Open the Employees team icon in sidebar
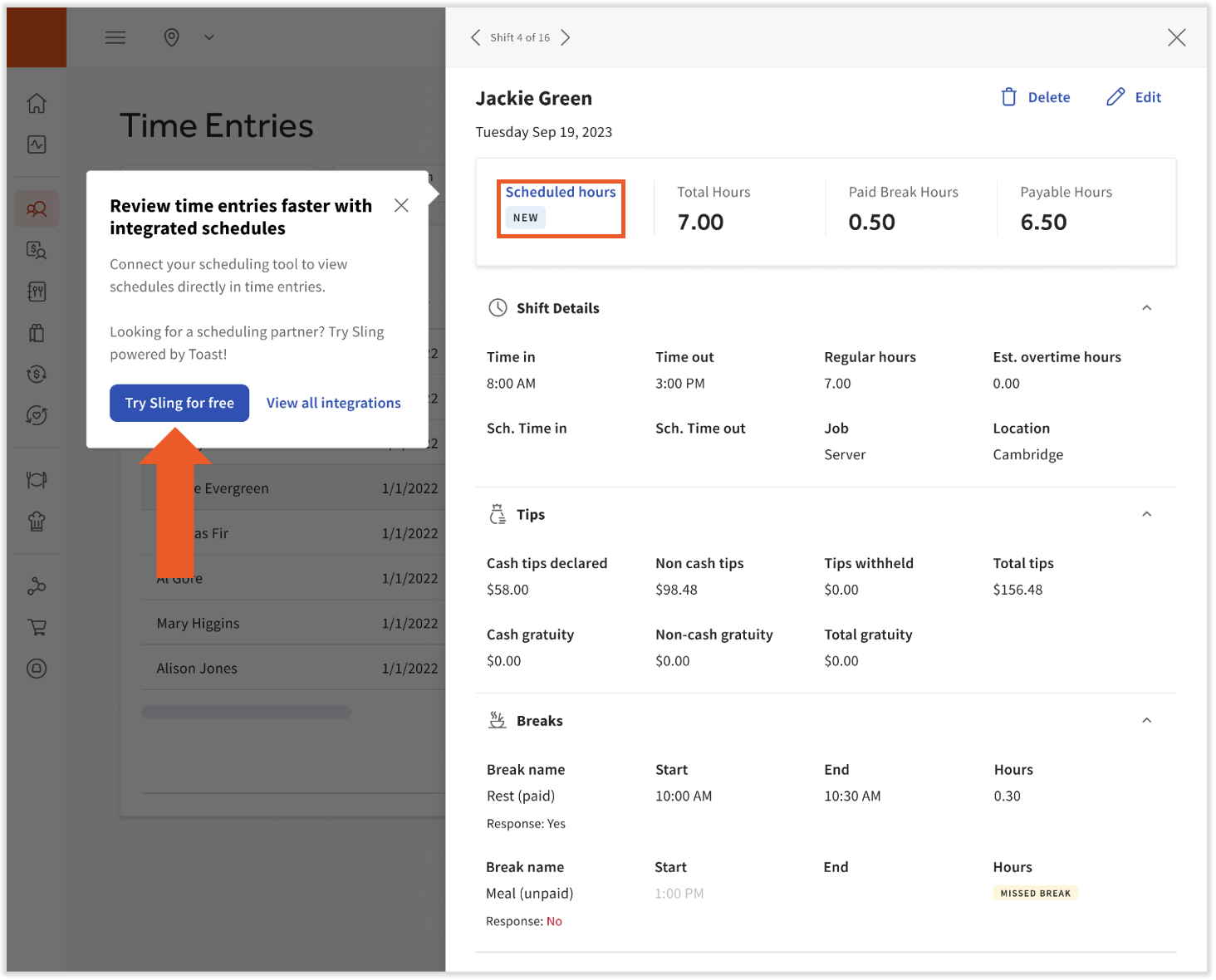Screen dimensions: 1216x980 tap(37, 208)
